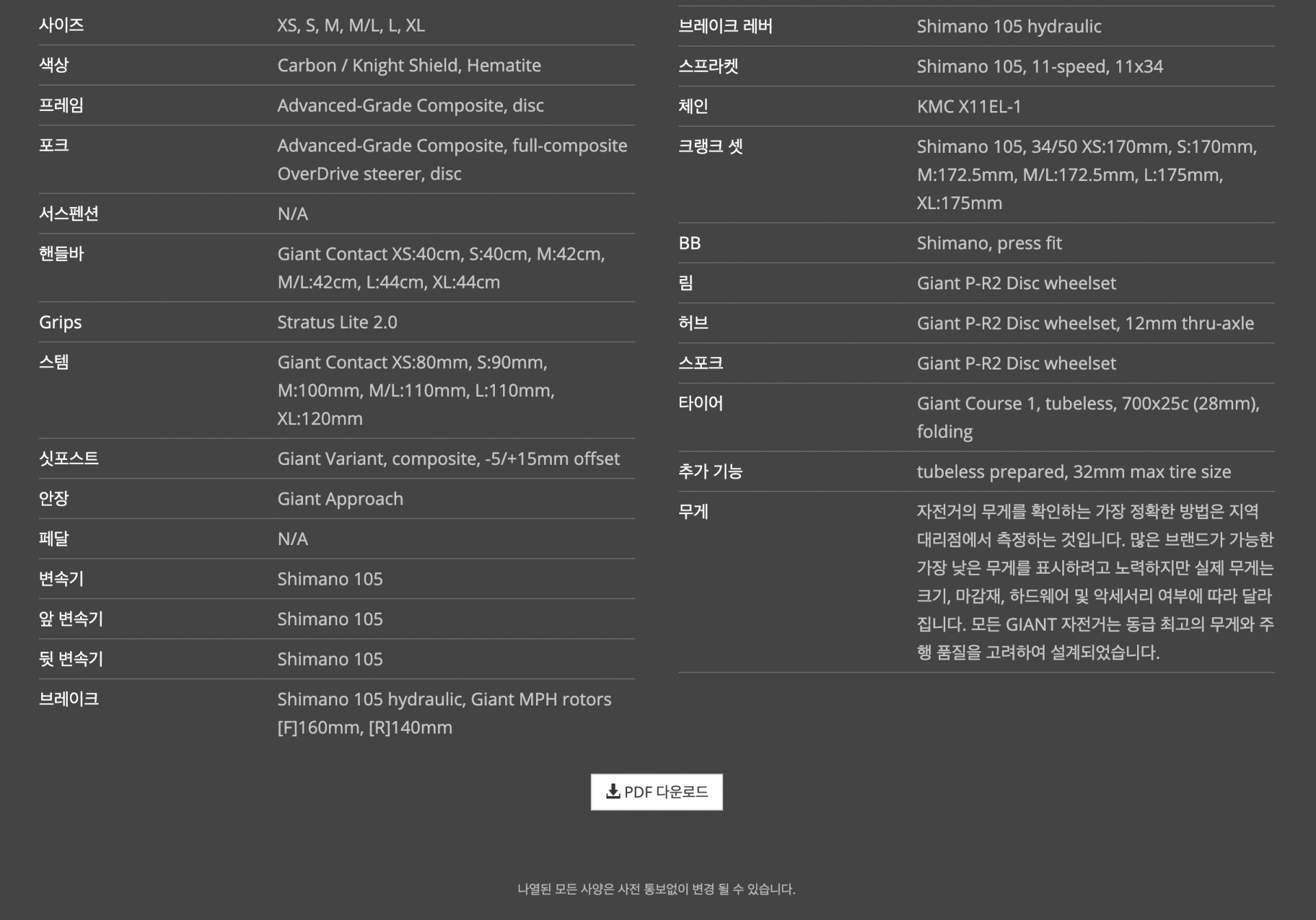Click the 브레이크 레버 label
The image size is (1316, 920).
tap(725, 26)
